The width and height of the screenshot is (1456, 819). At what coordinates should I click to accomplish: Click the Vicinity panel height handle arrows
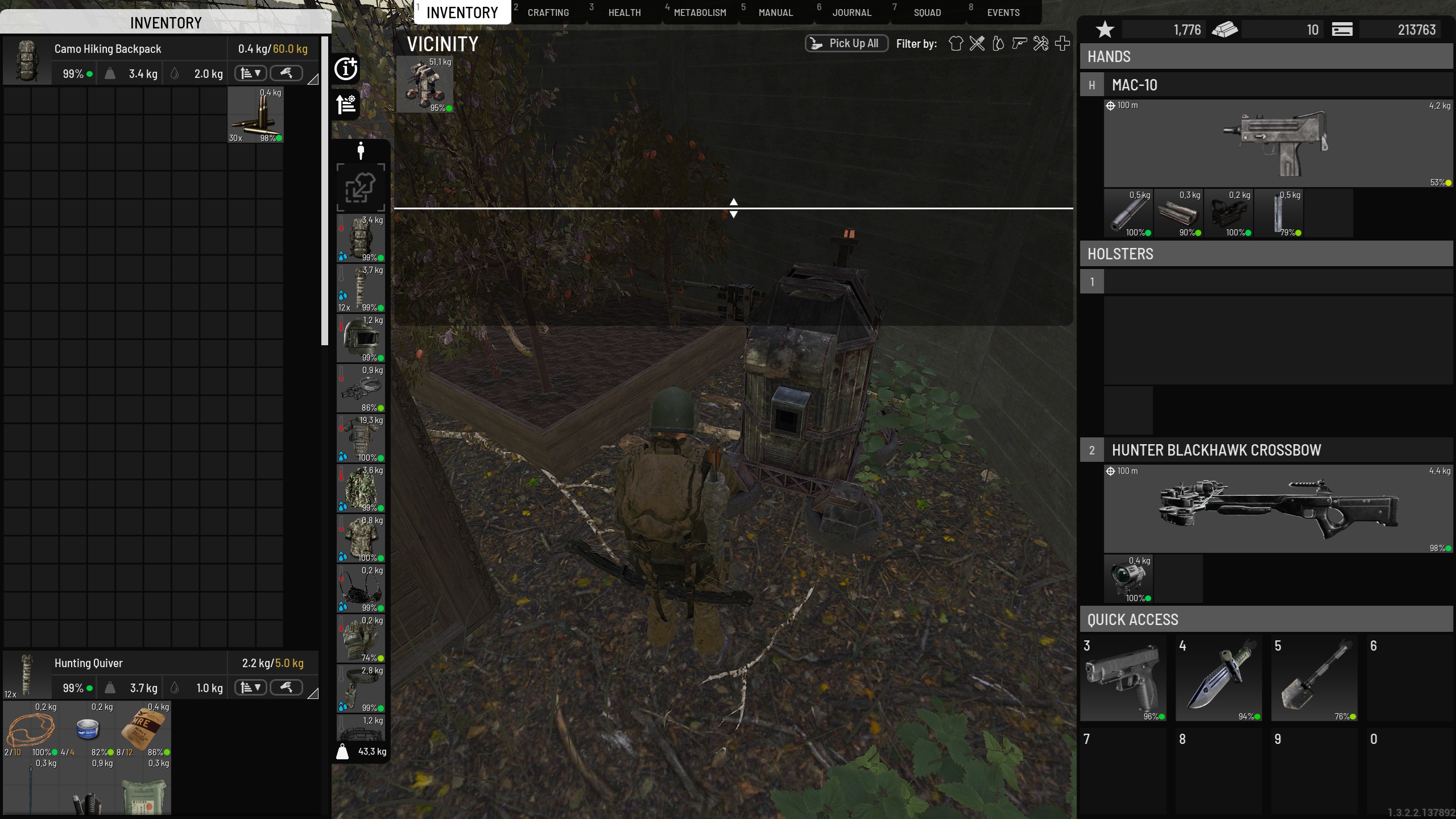point(734,208)
